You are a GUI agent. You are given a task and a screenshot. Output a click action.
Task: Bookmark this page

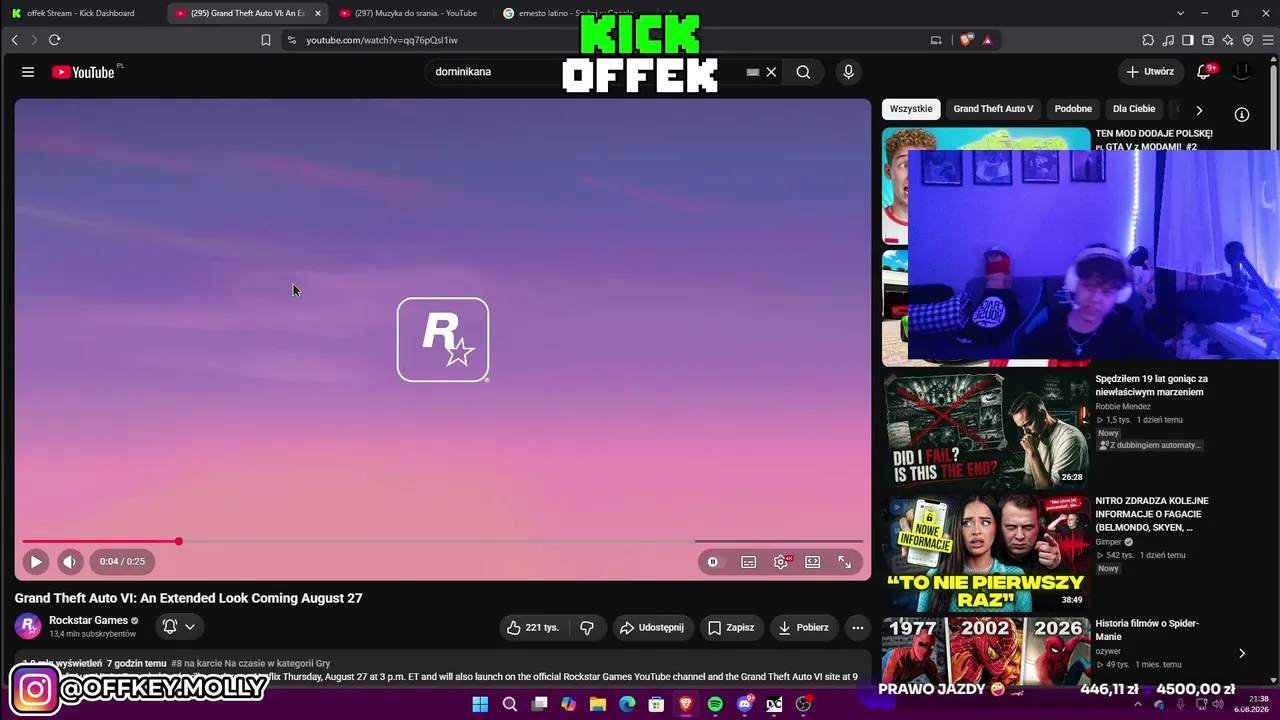click(x=266, y=40)
